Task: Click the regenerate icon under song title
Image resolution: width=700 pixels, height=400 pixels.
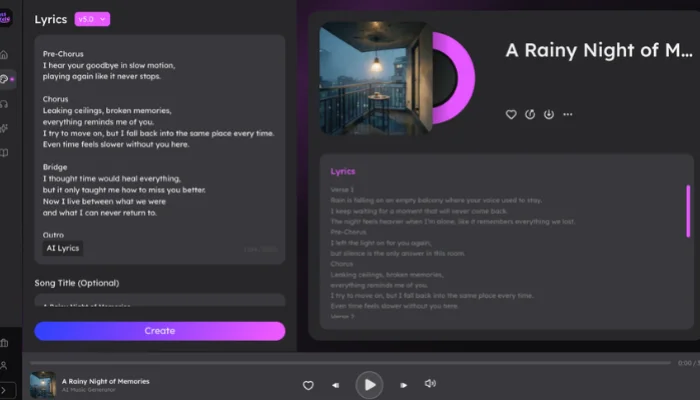Action: (x=530, y=114)
